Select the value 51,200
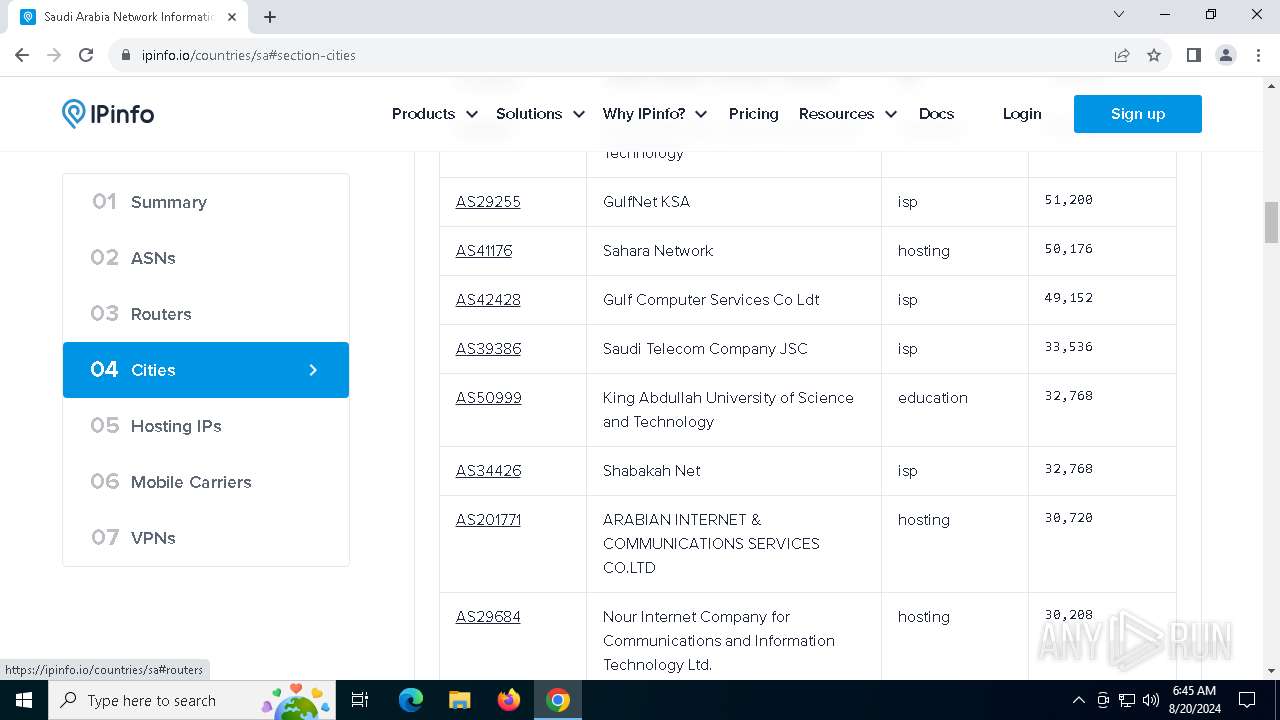1280x720 pixels. click(x=1069, y=200)
